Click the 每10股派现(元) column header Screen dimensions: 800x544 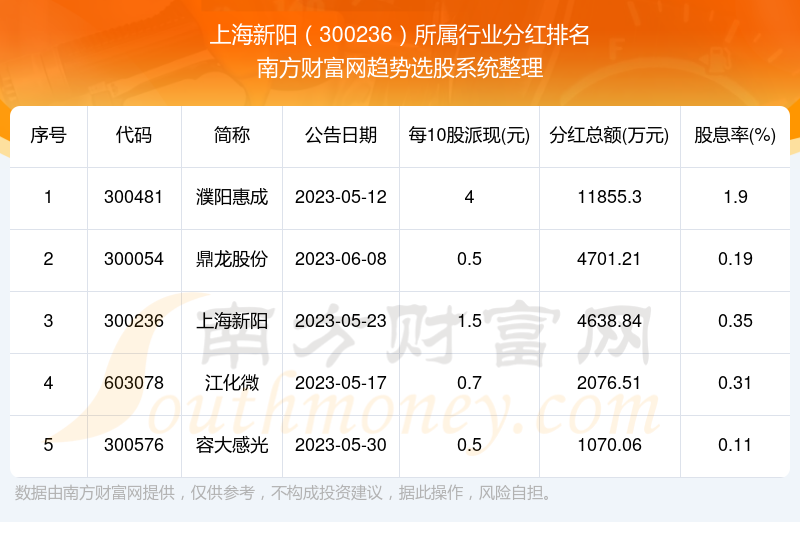tap(469, 136)
